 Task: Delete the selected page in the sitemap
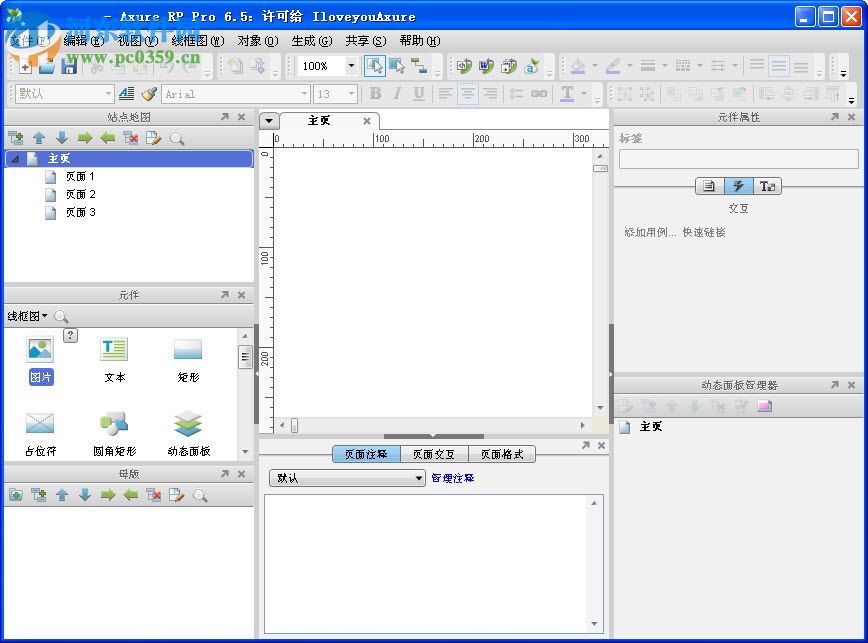click(130, 137)
